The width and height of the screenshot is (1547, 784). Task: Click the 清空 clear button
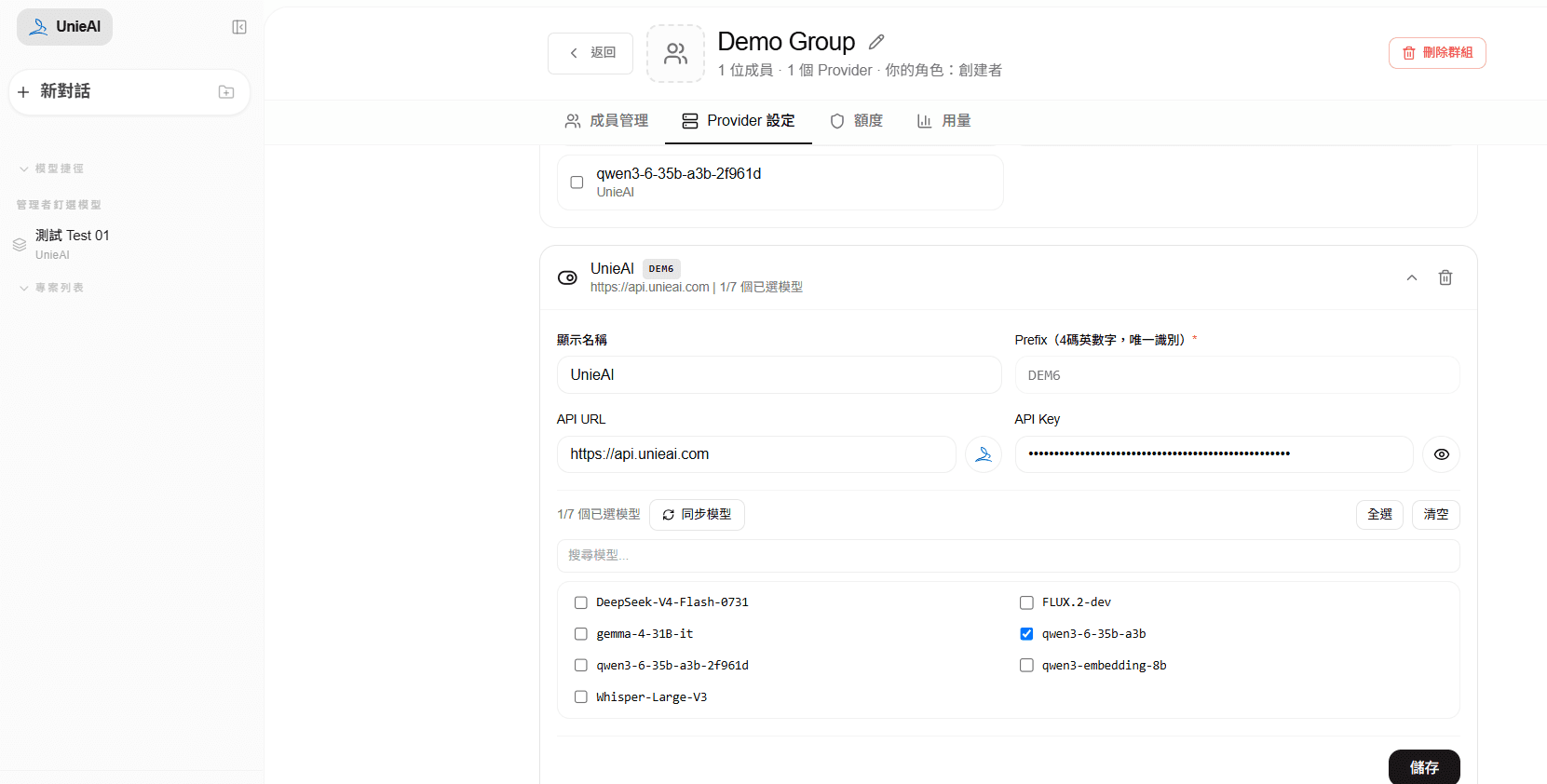point(1436,515)
